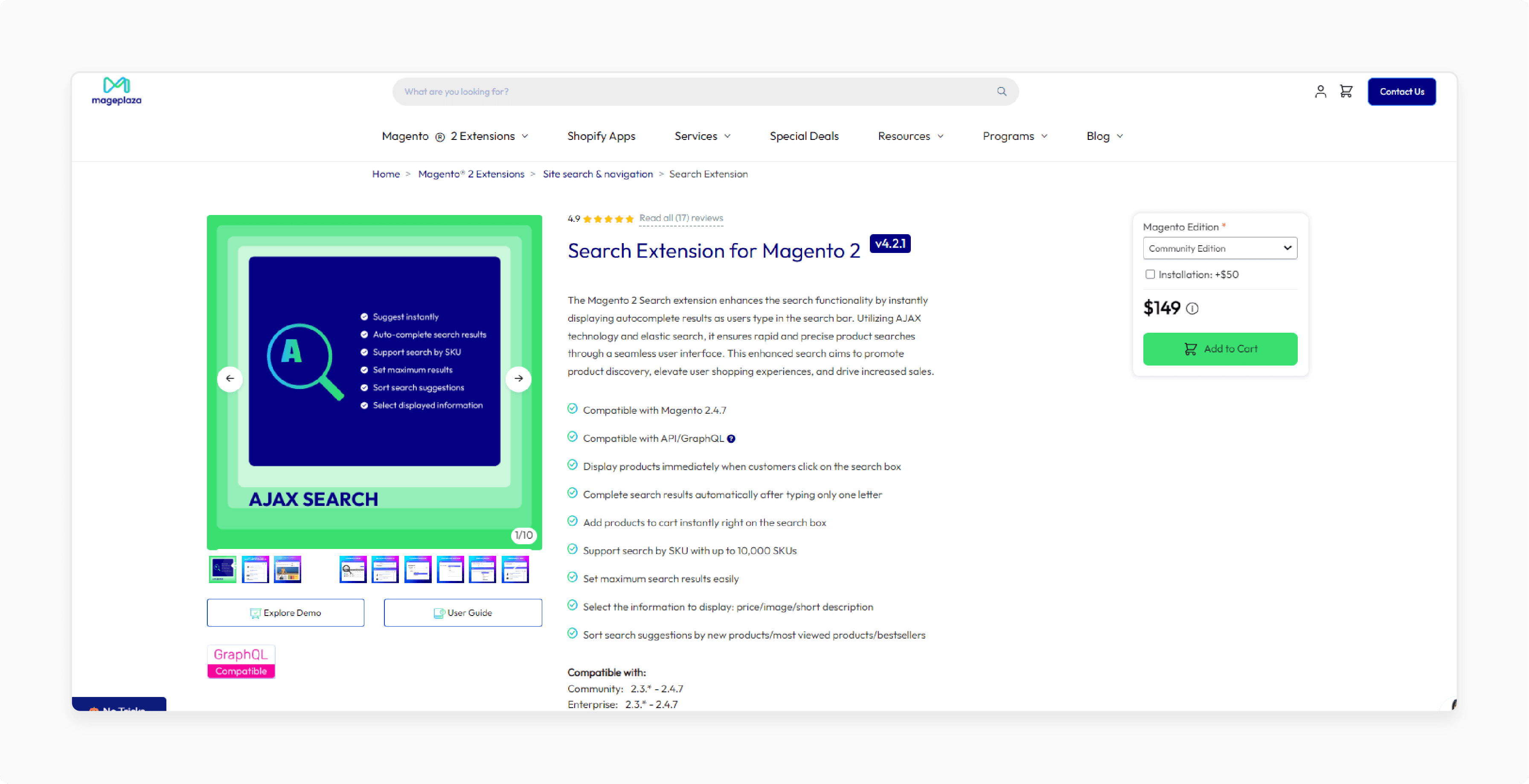Expand the Blog menu
The width and height of the screenshot is (1529, 784).
click(x=1105, y=136)
